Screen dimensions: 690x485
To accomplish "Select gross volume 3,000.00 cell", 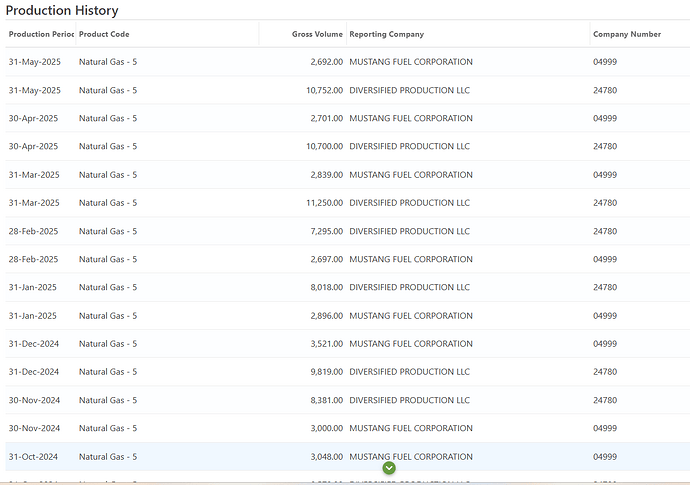I will [327, 428].
